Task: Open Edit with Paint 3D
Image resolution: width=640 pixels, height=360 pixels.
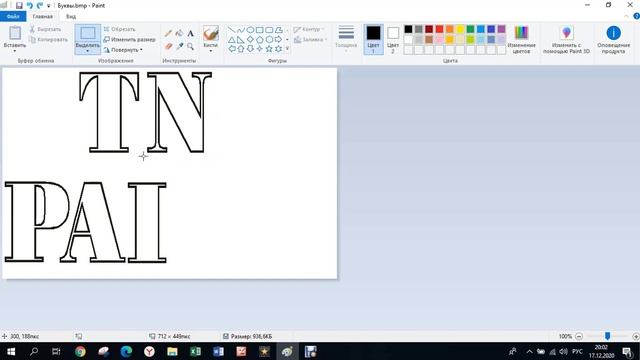Action: tap(566, 39)
